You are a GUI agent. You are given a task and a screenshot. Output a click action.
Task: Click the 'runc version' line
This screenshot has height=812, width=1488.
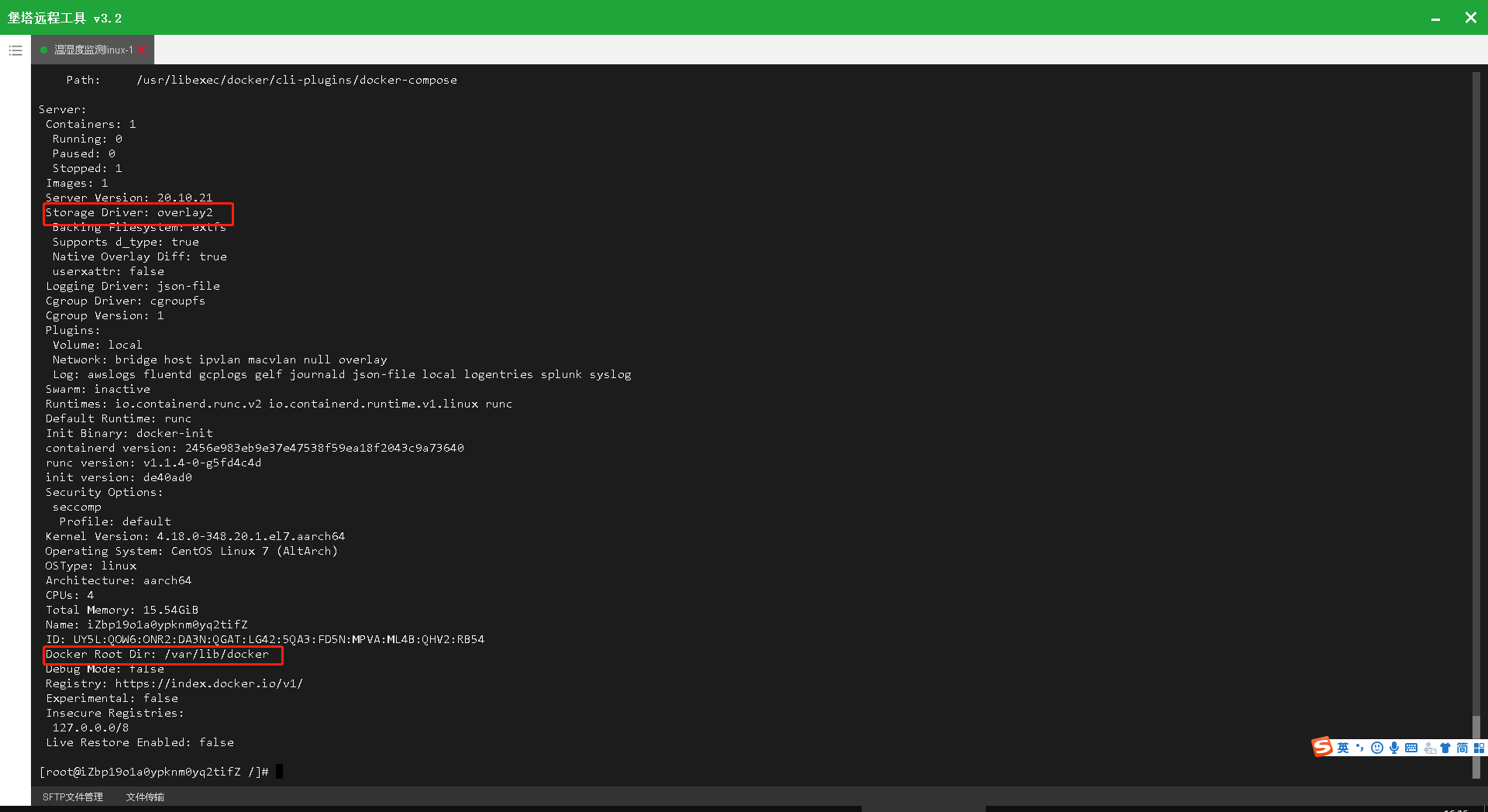[x=153, y=463]
